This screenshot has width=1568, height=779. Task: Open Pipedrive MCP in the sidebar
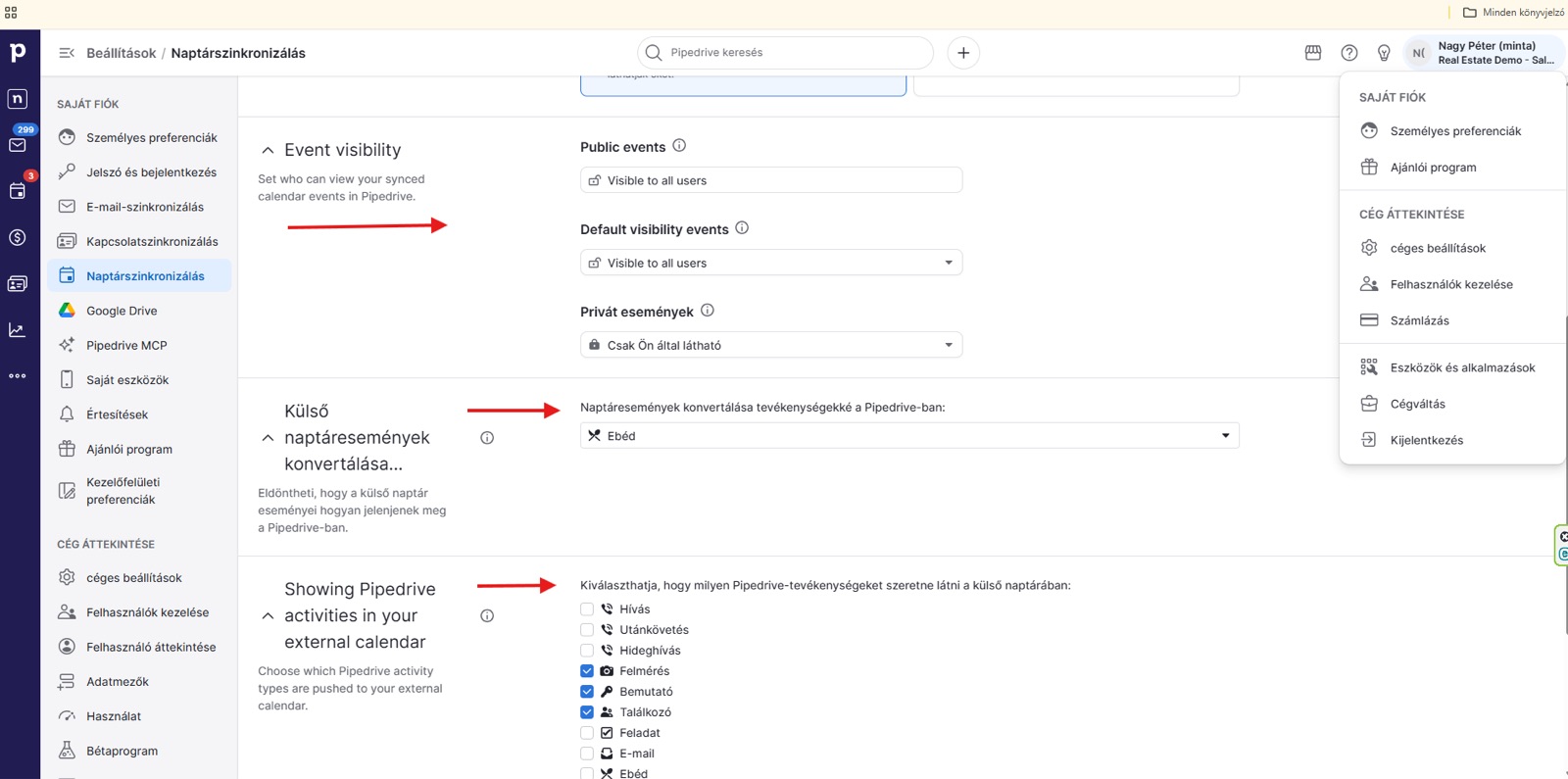point(139,345)
